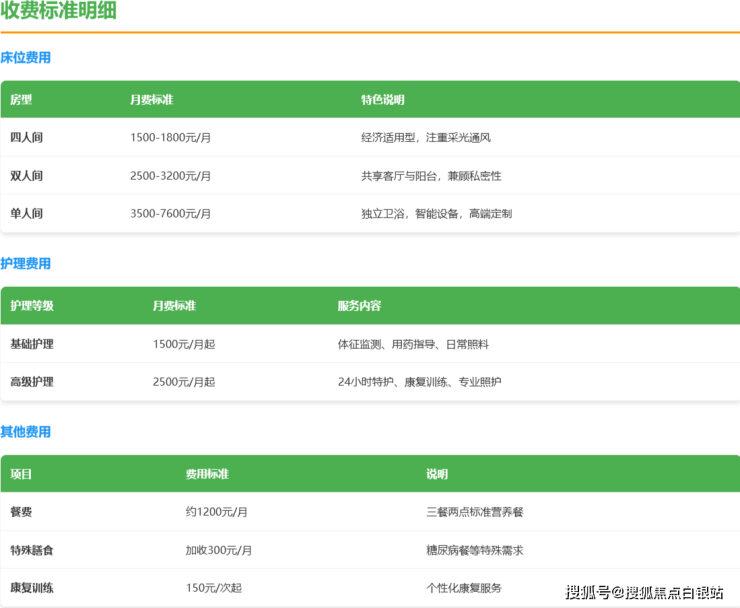Select the 四人间 row label
The width and height of the screenshot is (740, 608).
(27, 138)
